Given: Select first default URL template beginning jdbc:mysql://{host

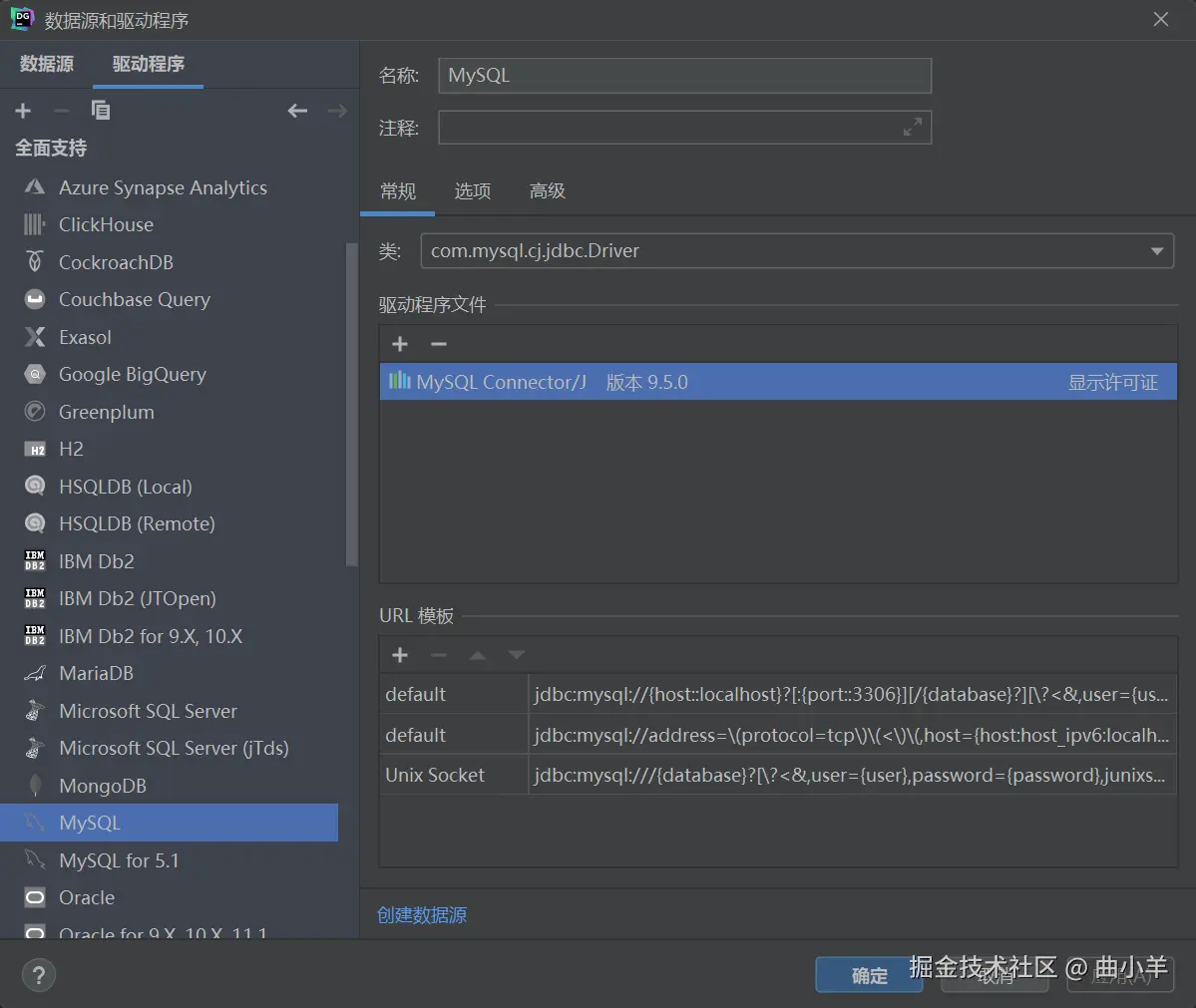Looking at the screenshot, I should 778,695.
